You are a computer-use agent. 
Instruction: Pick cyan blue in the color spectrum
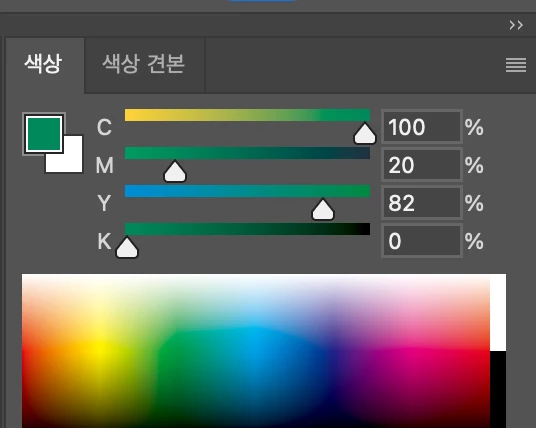(255, 342)
